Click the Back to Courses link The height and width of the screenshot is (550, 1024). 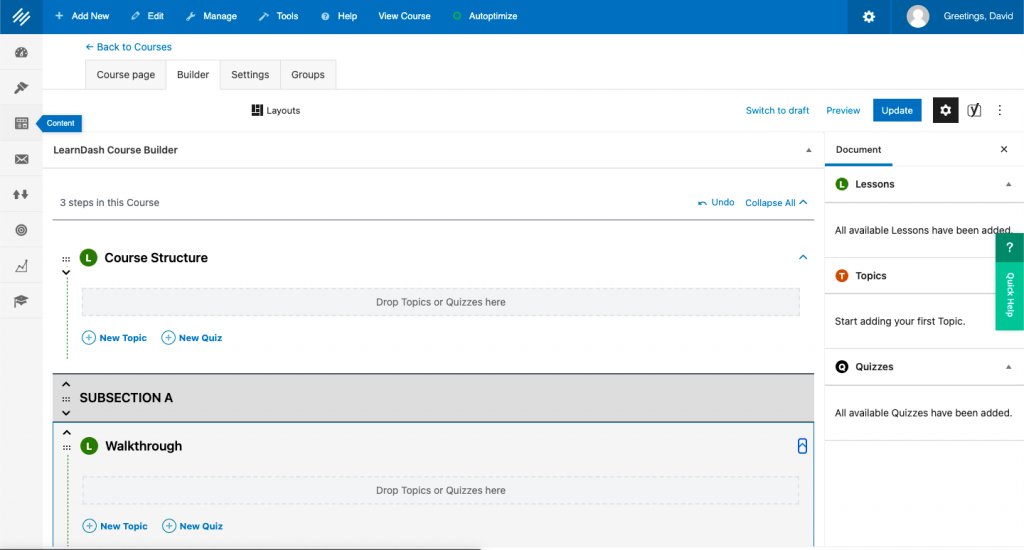click(129, 47)
